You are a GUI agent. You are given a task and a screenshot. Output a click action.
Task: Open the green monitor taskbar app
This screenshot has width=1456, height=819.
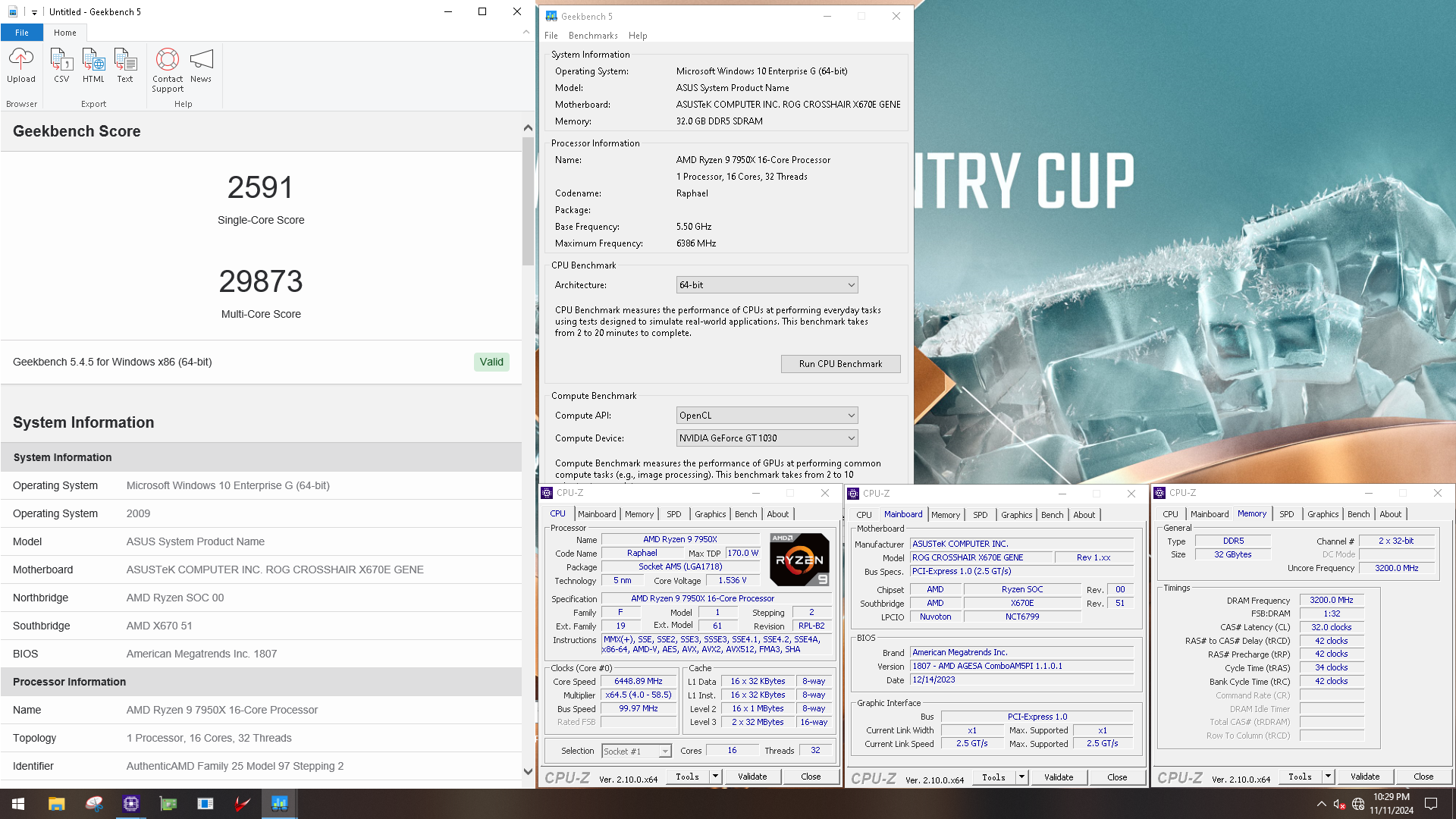[x=168, y=804]
